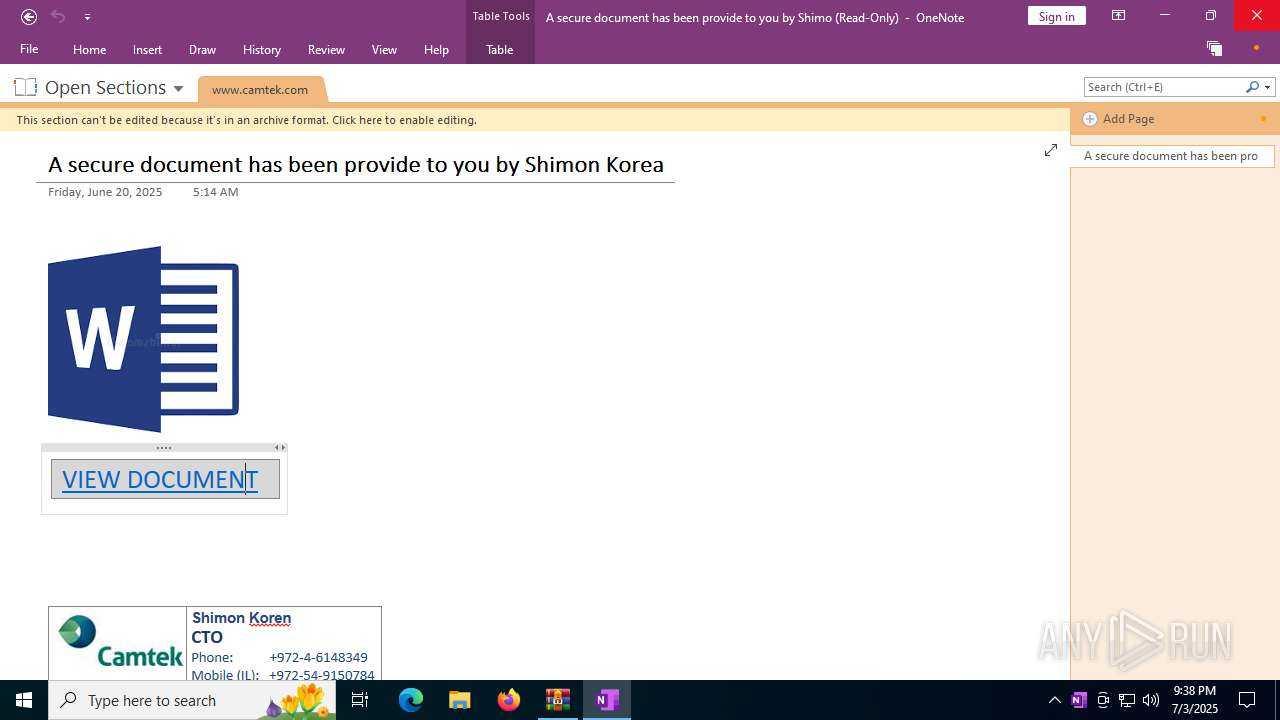Show hidden system tray icons
Image resolution: width=1280 pixels, height=720 pixels.
point(1054,700)
